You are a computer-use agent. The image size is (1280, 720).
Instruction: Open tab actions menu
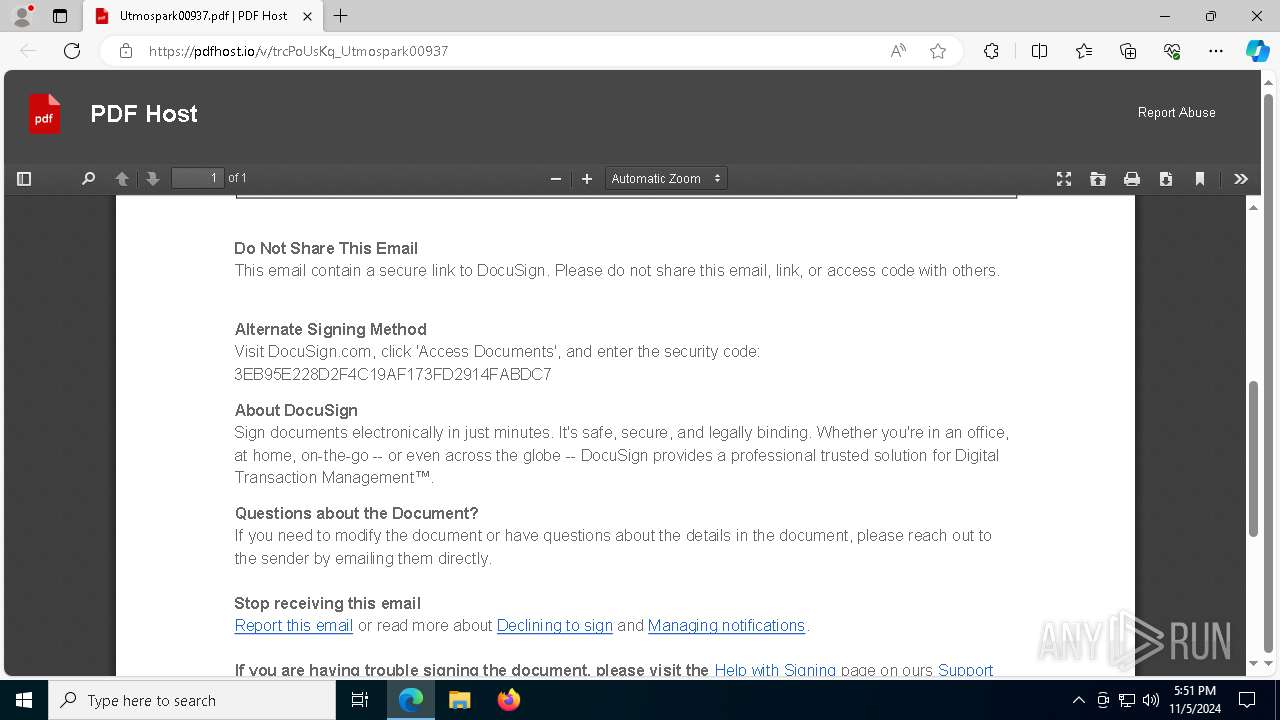tap(60, 16)
